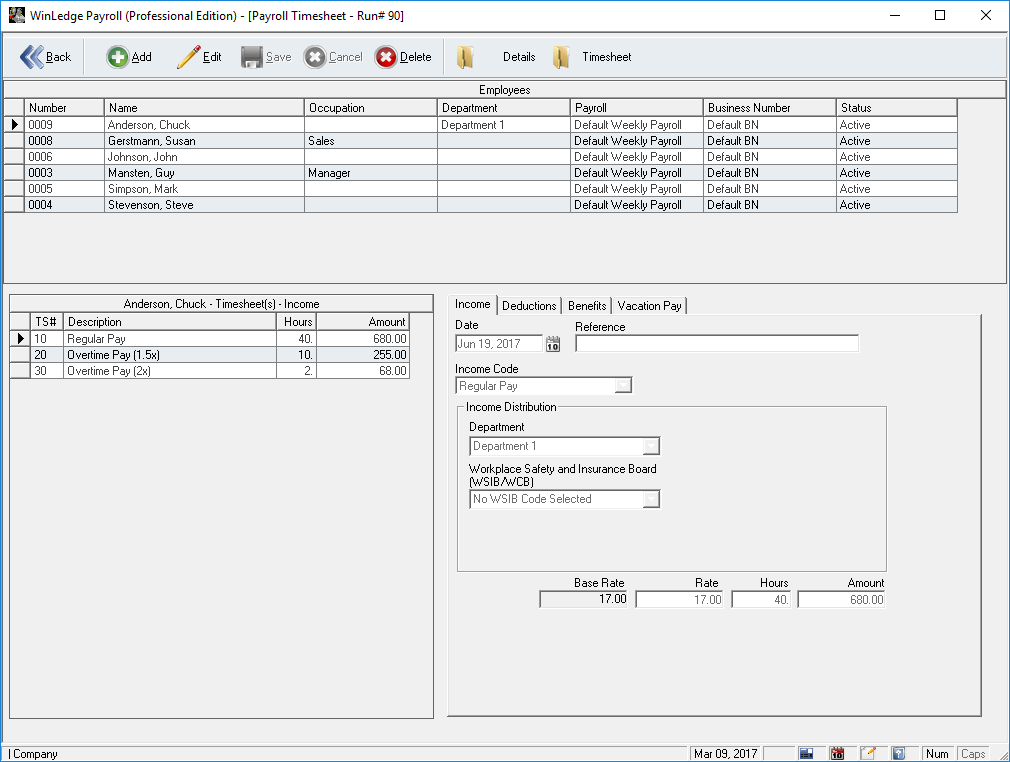Click the calculator icon in status bar
Image resolution: width=1010 pixels, height=762 pixels.
pyautogui.click(x=807, y=753)
